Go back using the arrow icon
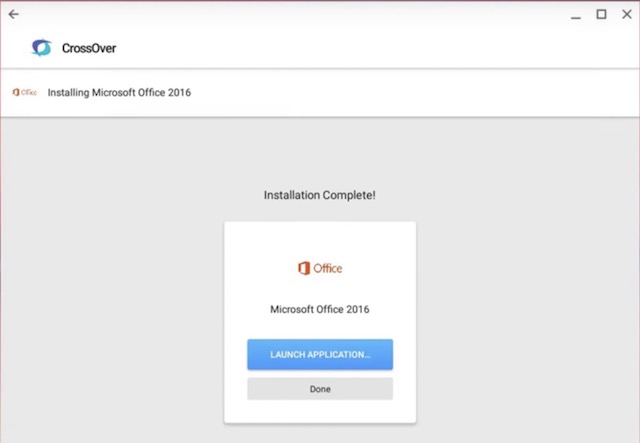The image size is (640, 443). [x=13, y=14]
